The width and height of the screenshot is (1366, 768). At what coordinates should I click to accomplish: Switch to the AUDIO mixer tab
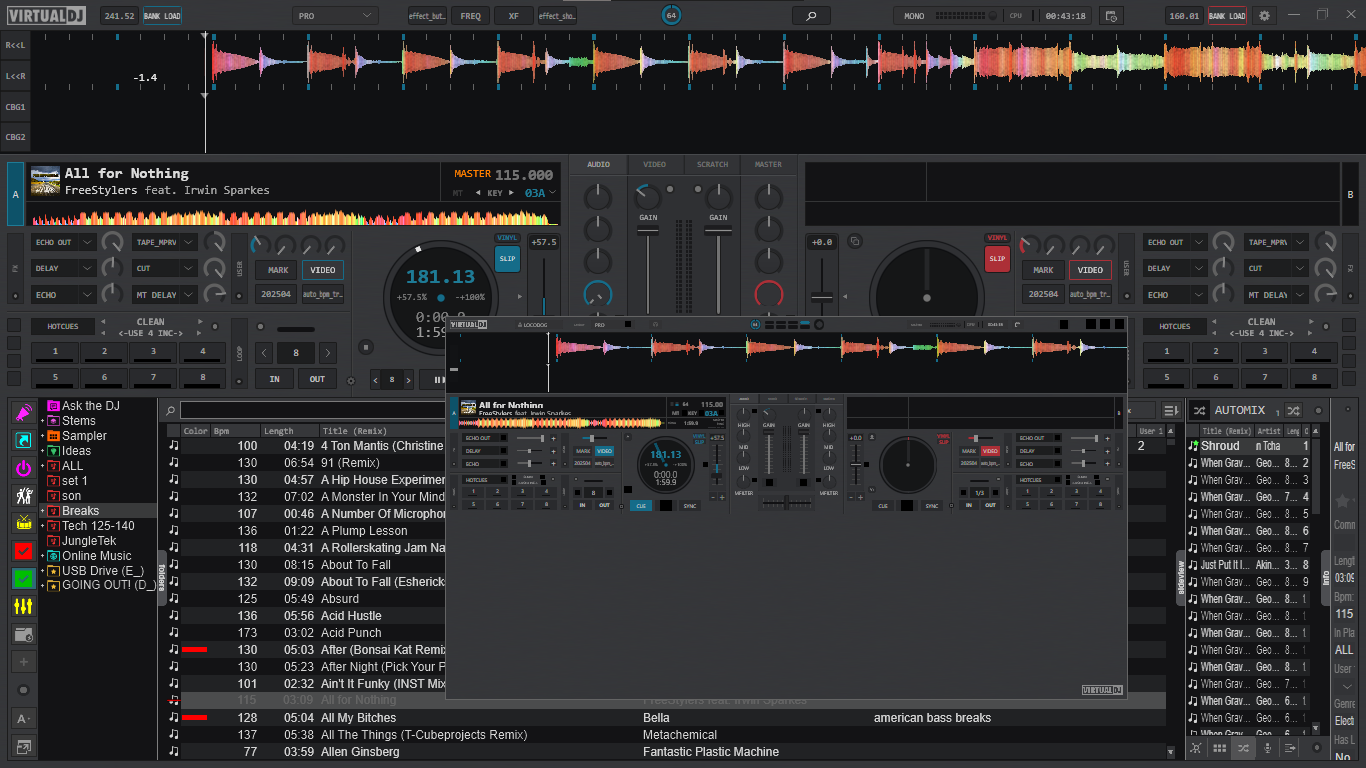tap(598, 164)
